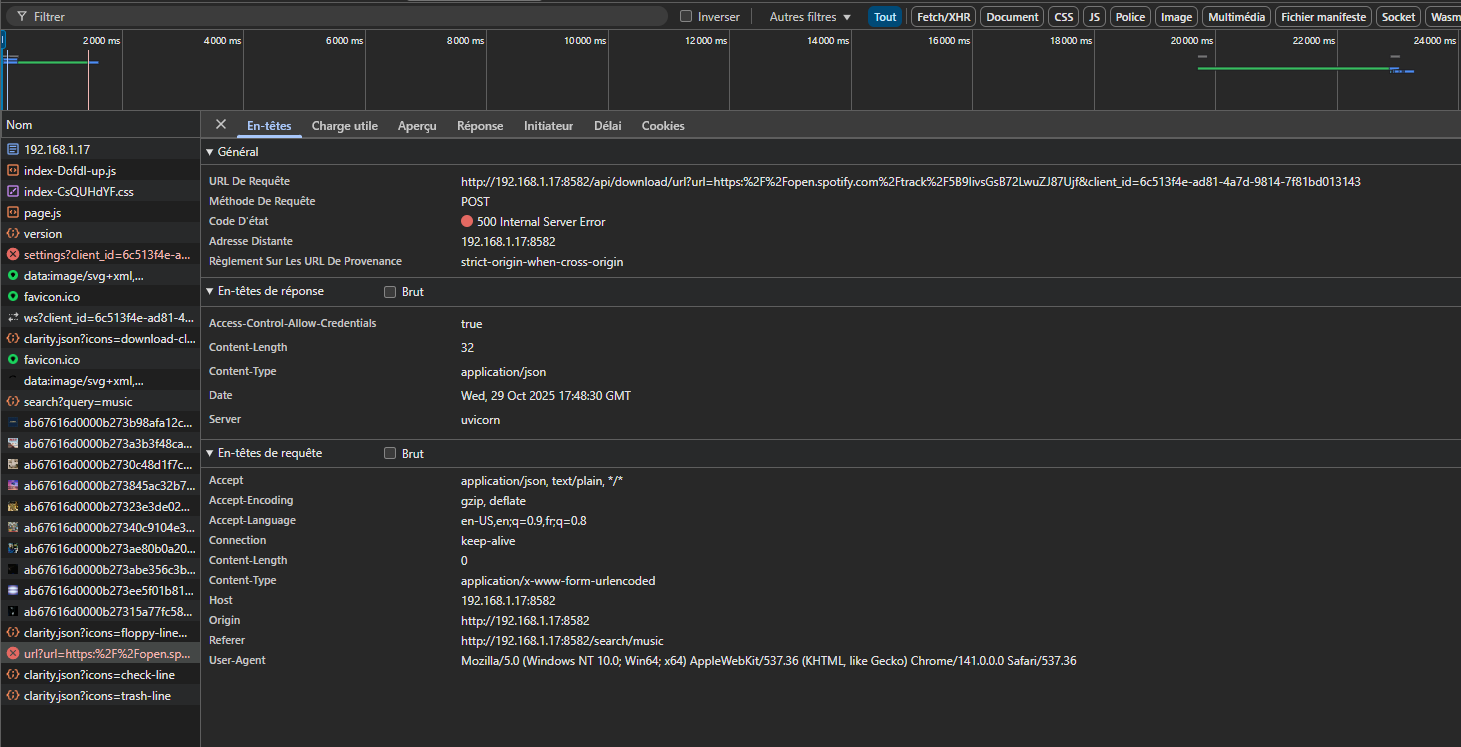Close the request details panel

tap(221, 125)
